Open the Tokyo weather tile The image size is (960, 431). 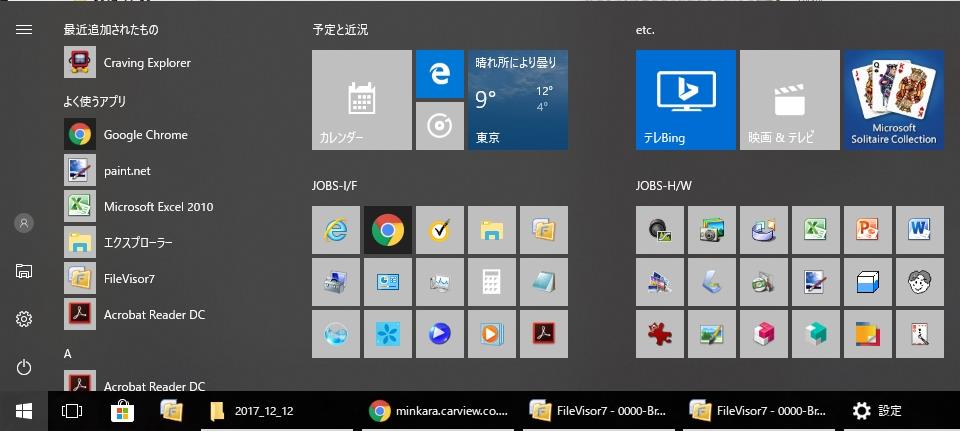(518, 100)
